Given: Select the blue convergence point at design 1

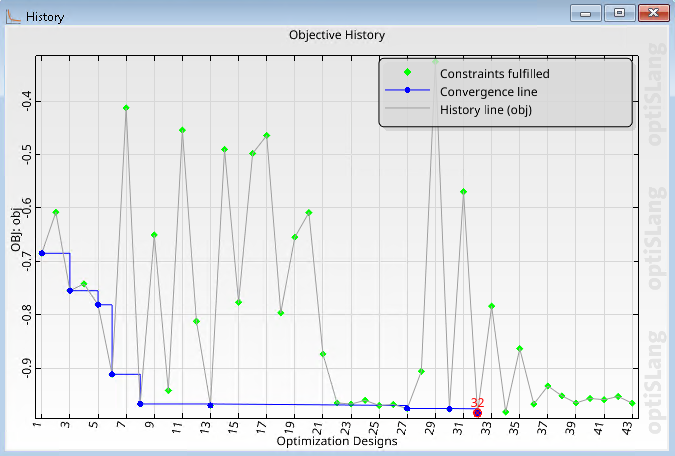Looking at the screenshot, I should point(42,254).
